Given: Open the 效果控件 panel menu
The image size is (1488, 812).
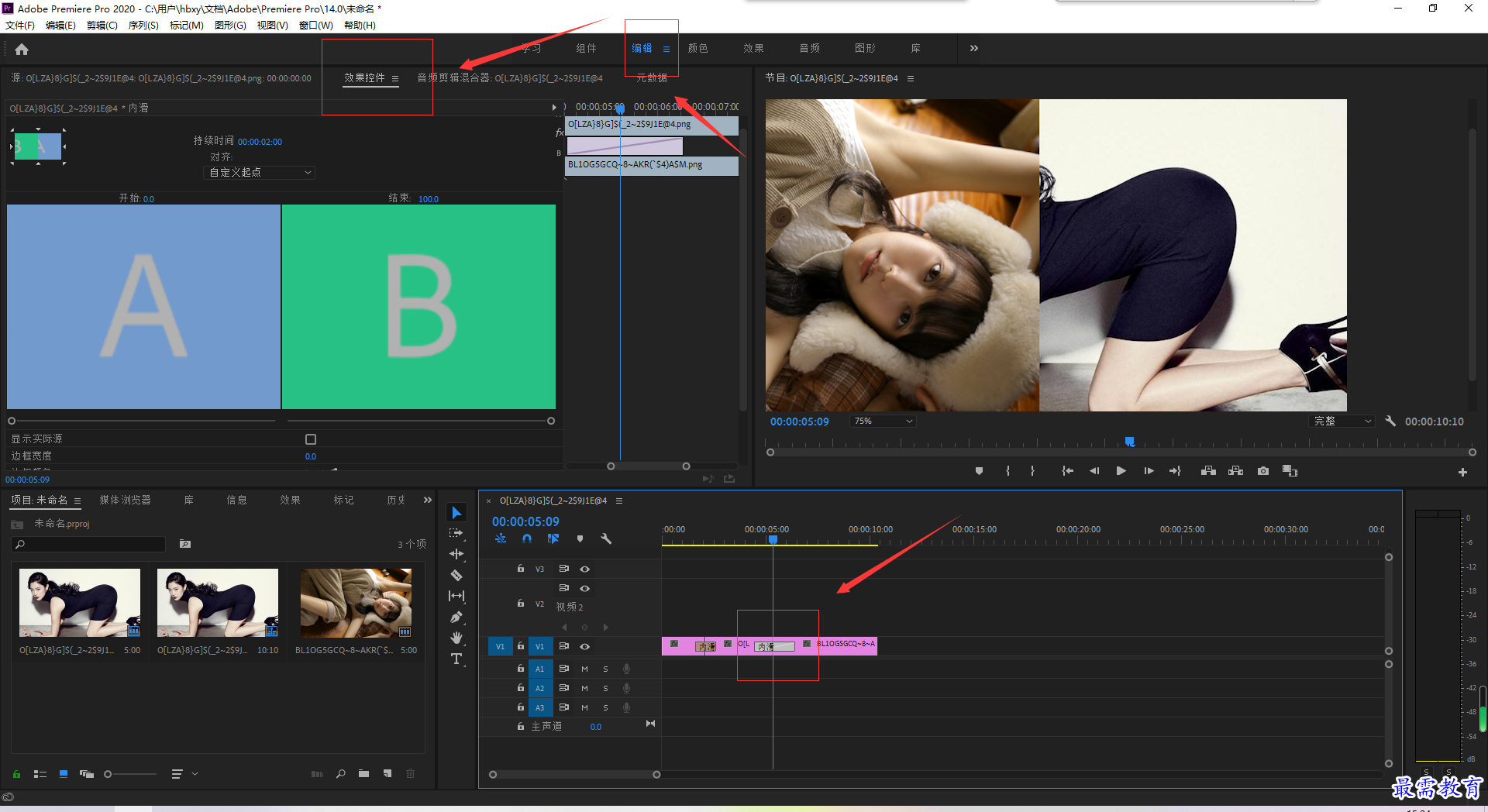Looking at the screenshot, I should [x=395, y=78].
